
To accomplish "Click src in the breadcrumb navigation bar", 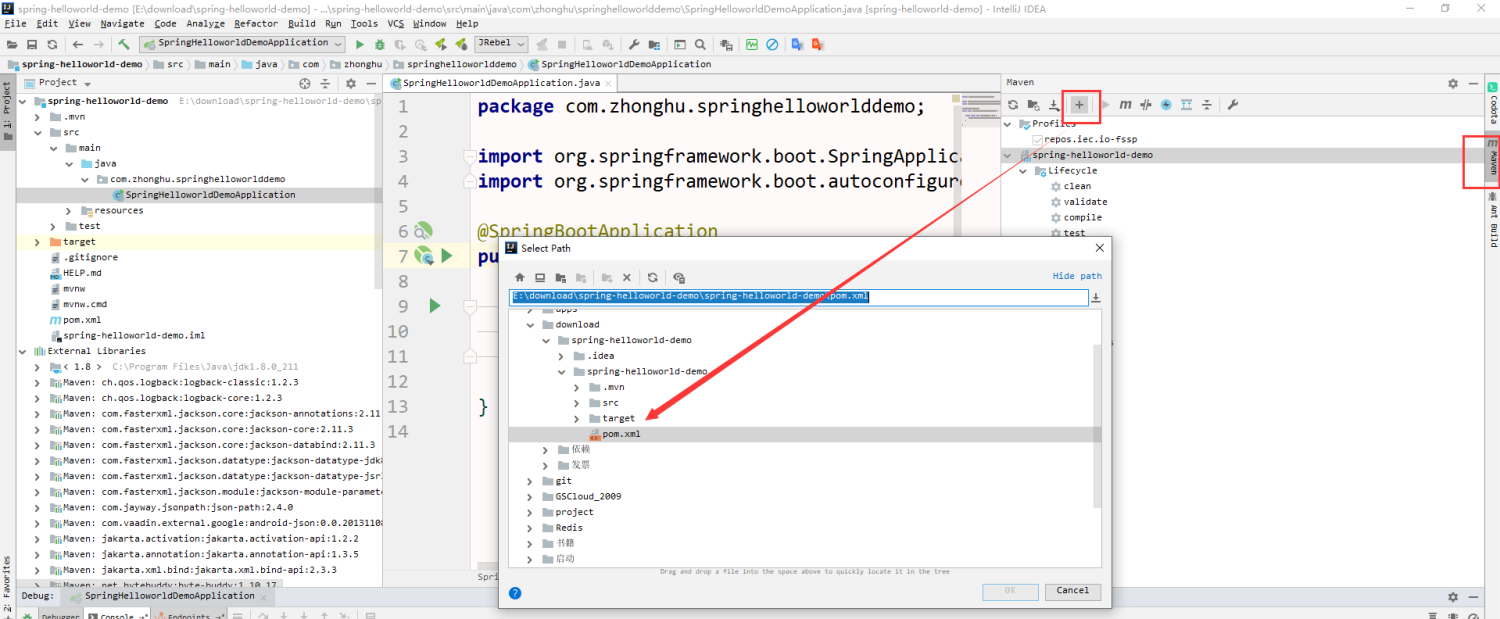I will pos(175,64).
